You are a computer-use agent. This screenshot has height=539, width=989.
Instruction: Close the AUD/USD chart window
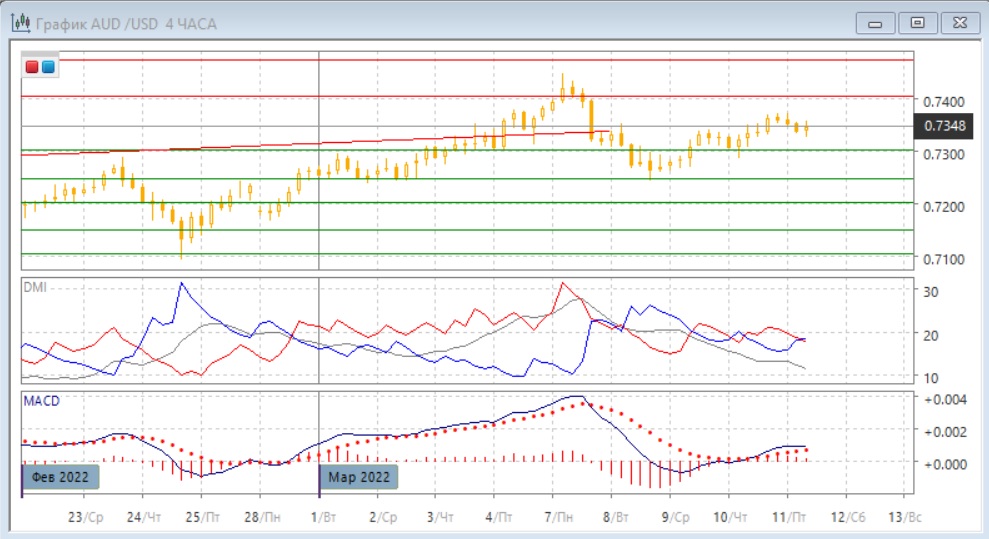(958, 22)
